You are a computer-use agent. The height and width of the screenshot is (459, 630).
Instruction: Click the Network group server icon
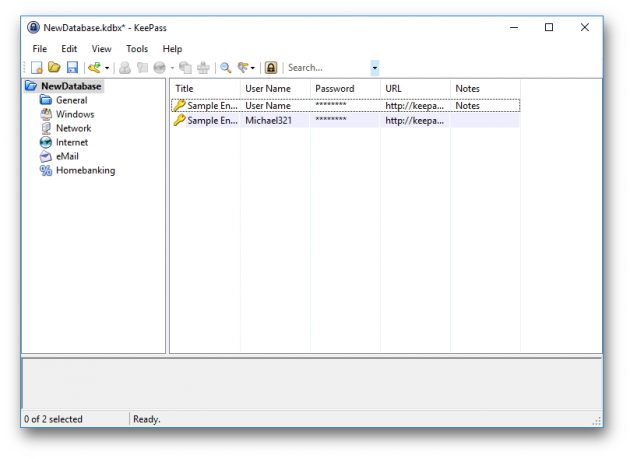tap(46, 128)
